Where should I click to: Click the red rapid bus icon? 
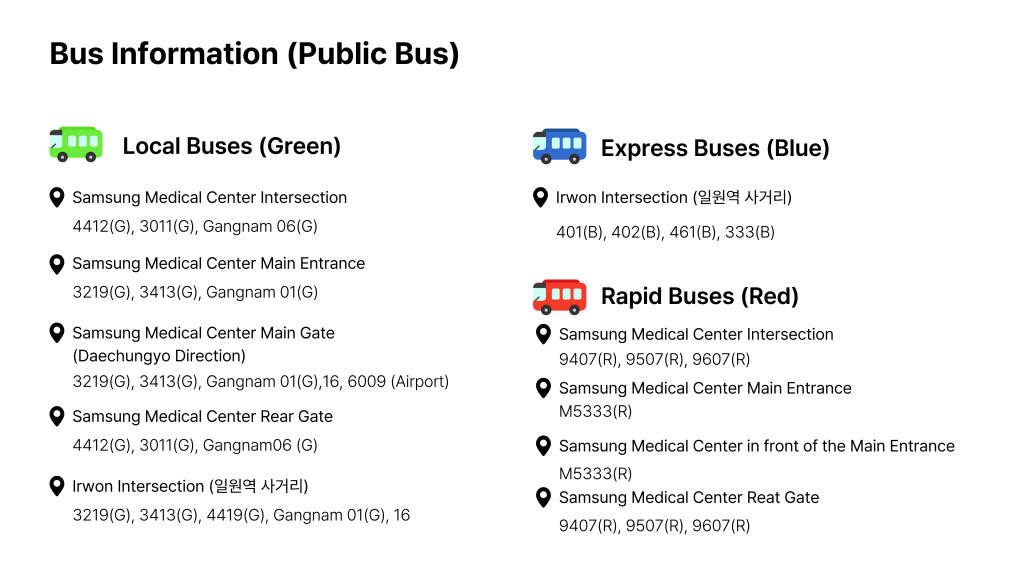pyautogui.click(x=559, y=296)
